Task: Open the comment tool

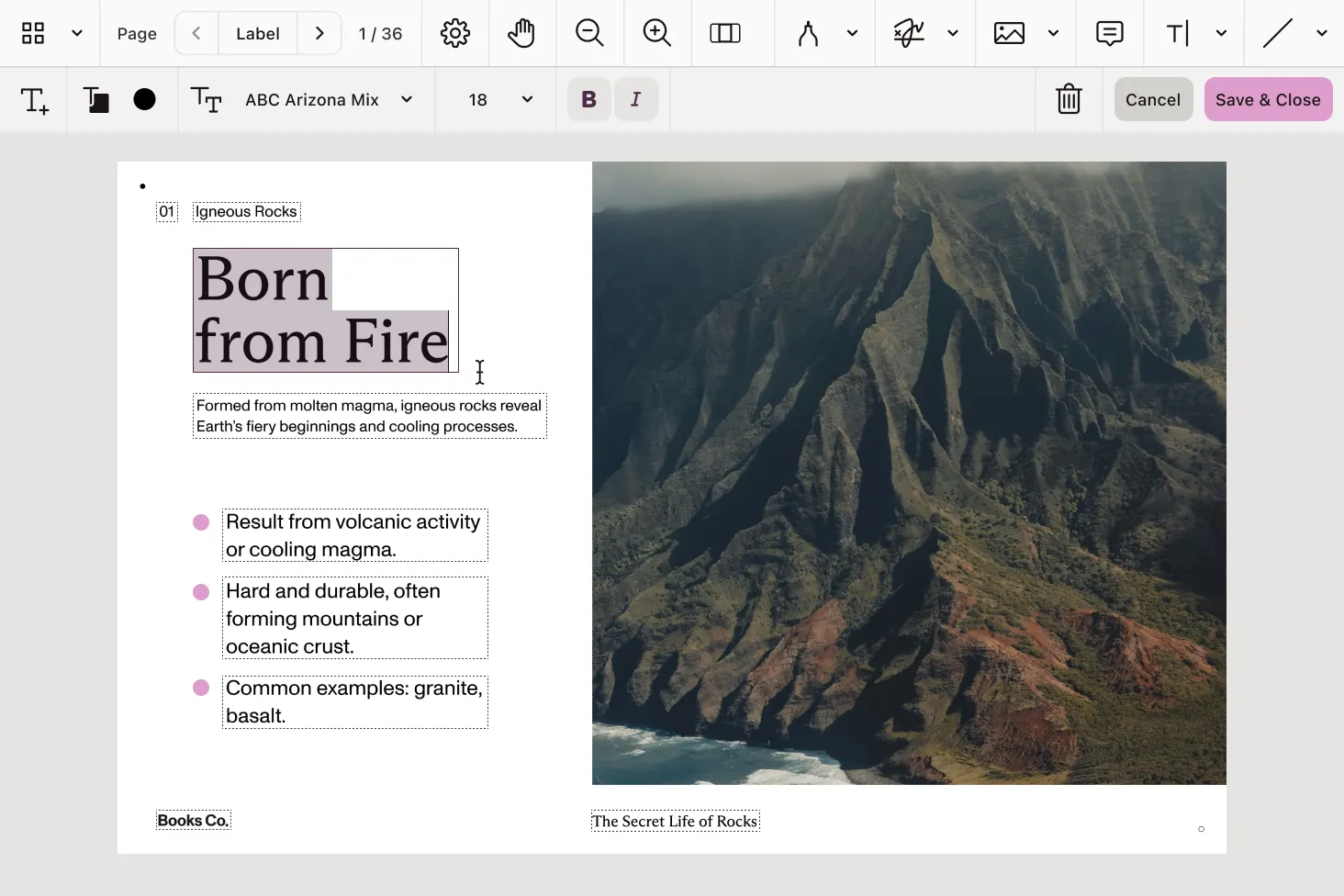Action: (1109, 33)
